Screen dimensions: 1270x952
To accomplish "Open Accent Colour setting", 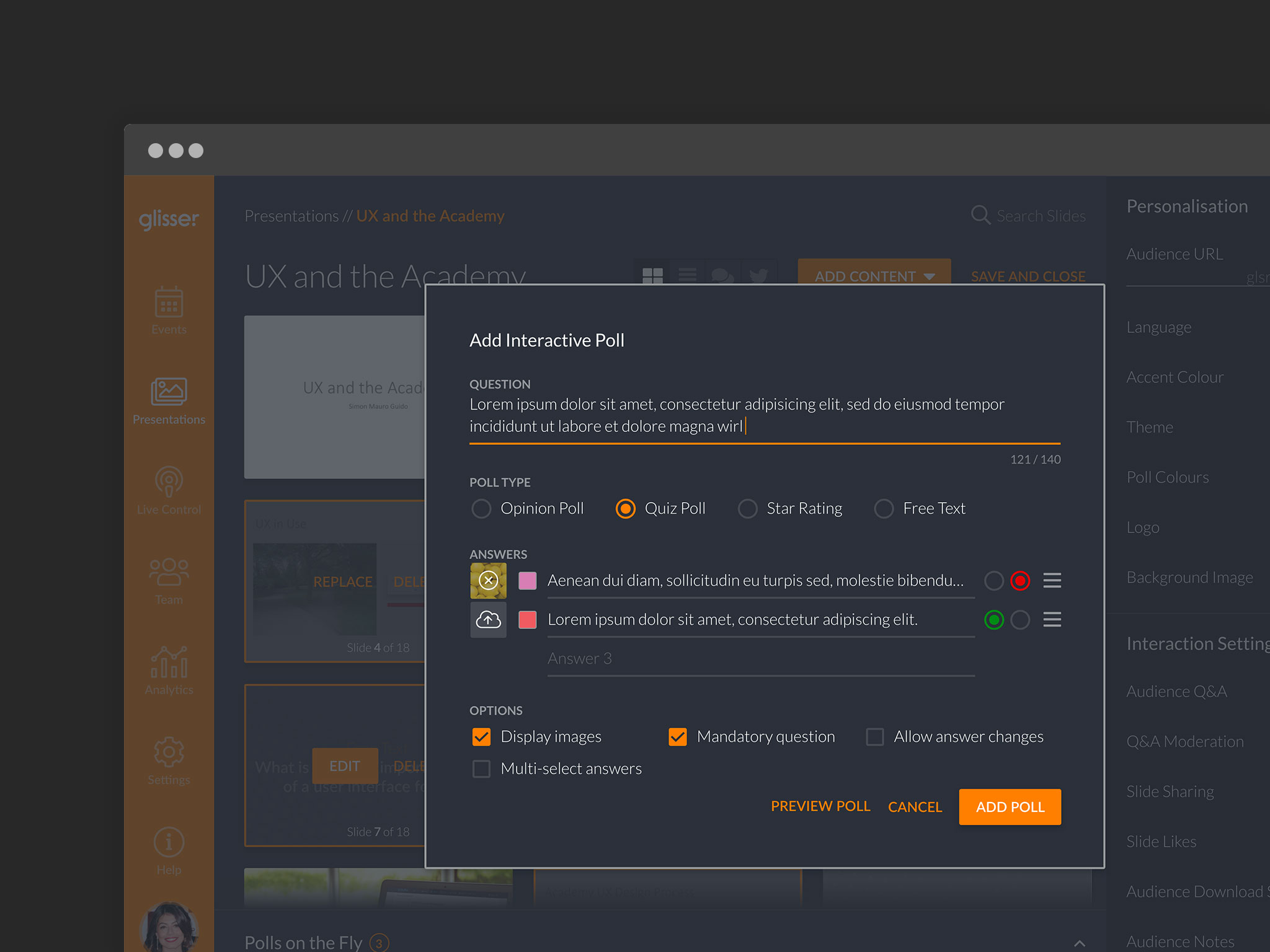I will coord(1175,377).
